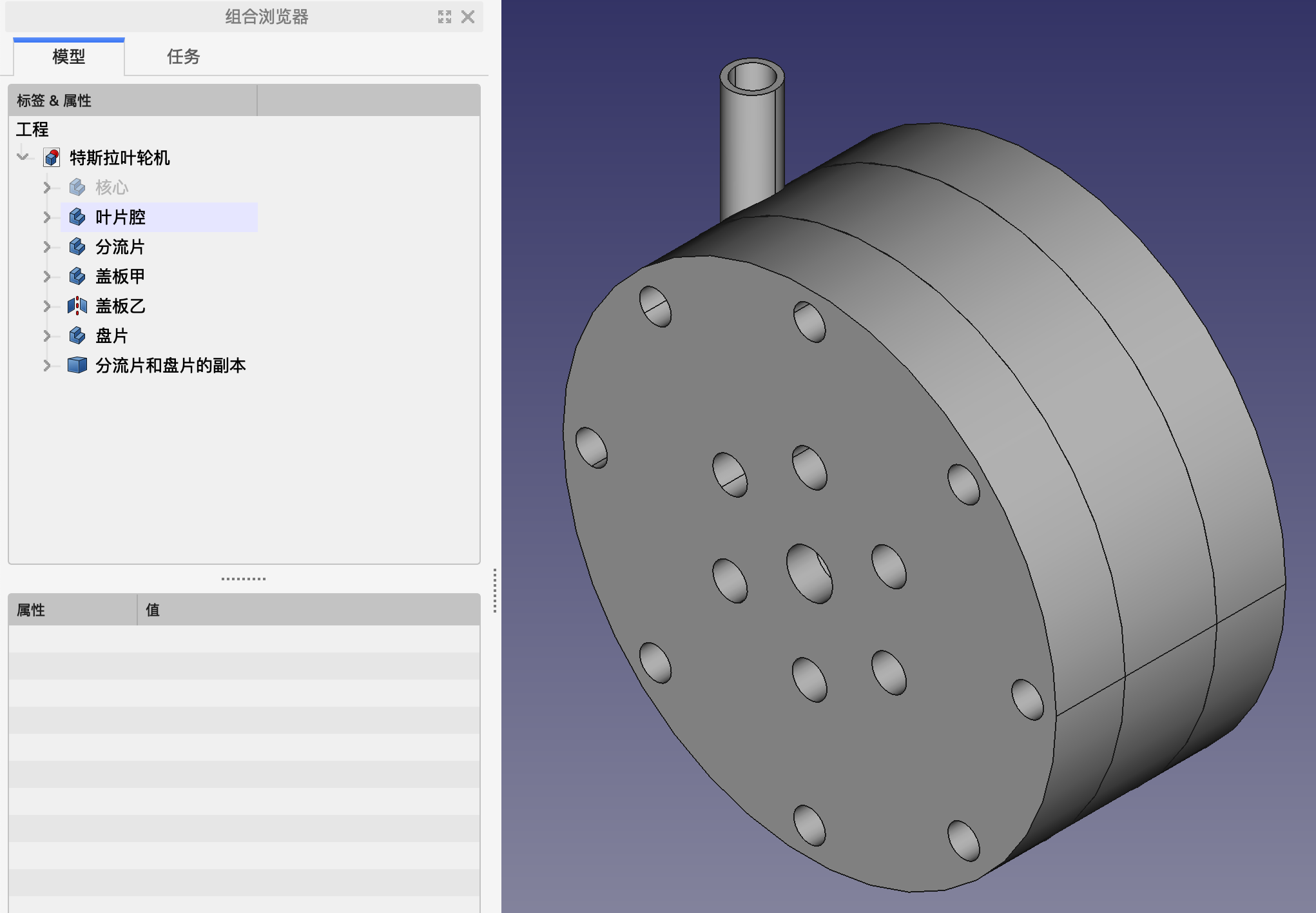Image resolution: width=1316 pixels, height=913 pixels.
Task: Expand the 盖板乙 tree node
Action: tap(46, 306)
